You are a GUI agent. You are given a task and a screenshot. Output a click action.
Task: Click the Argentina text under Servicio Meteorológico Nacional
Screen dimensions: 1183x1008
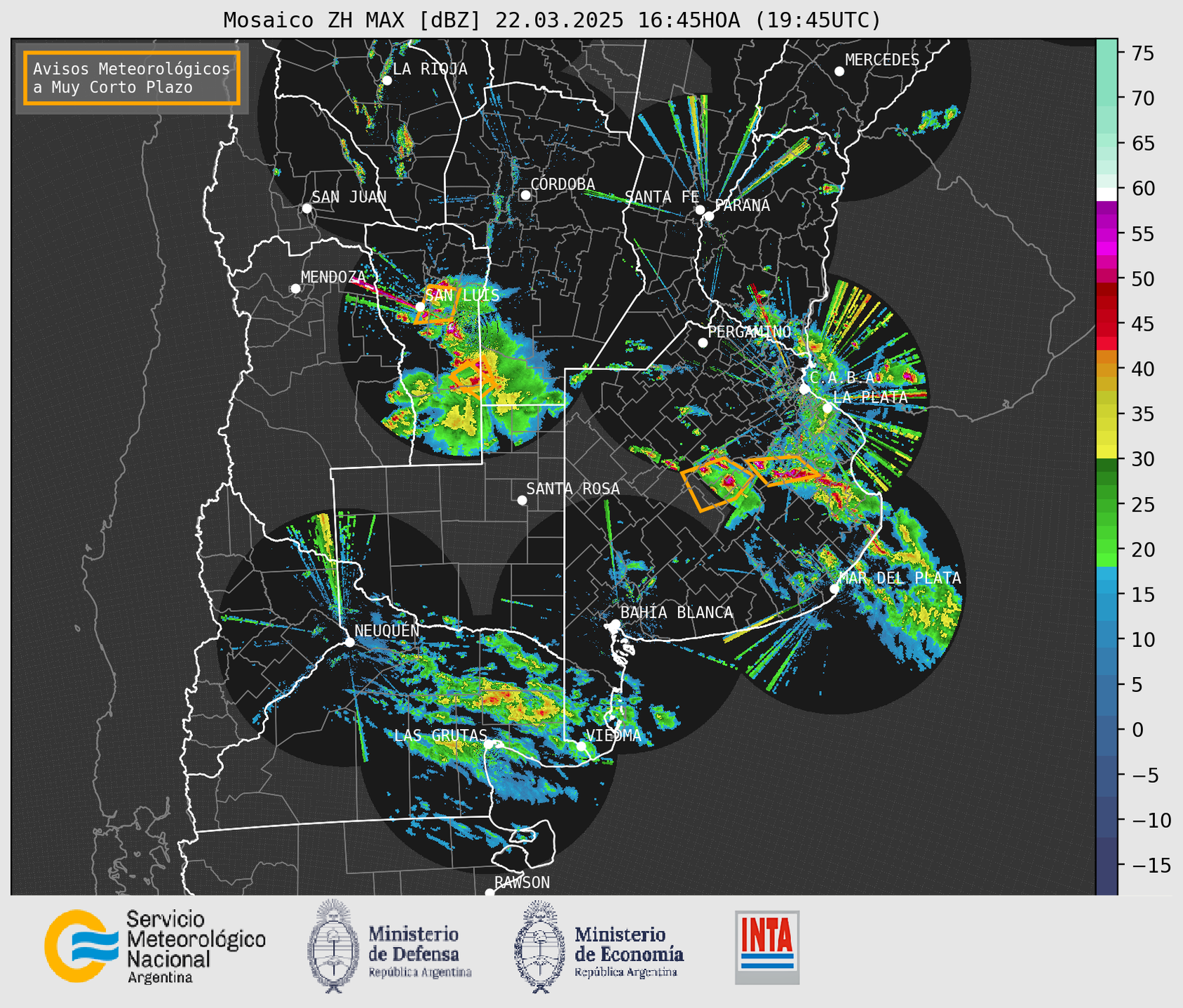point(160,978)
